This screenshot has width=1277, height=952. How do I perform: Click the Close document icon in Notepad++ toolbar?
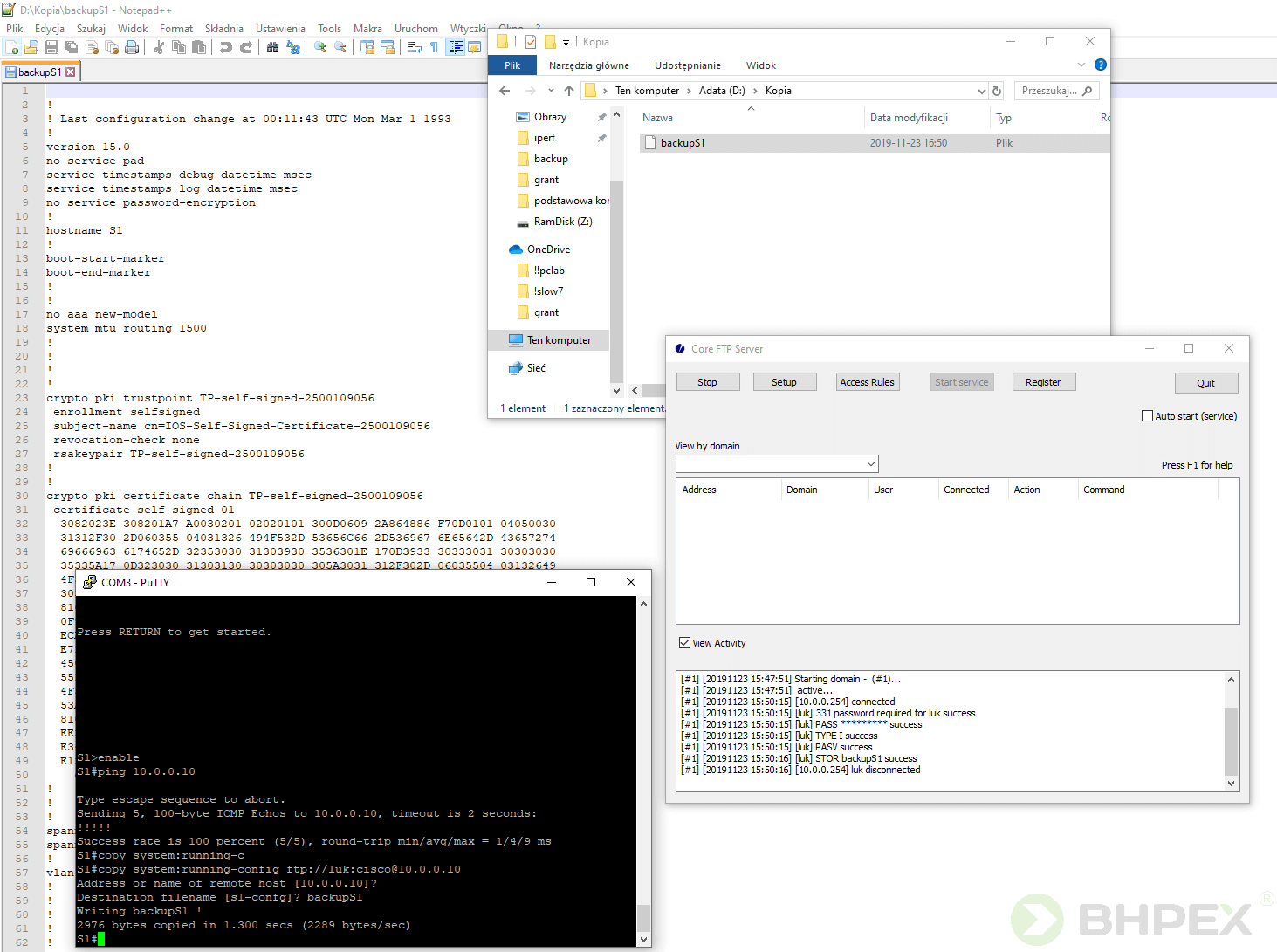coord(92,47)
